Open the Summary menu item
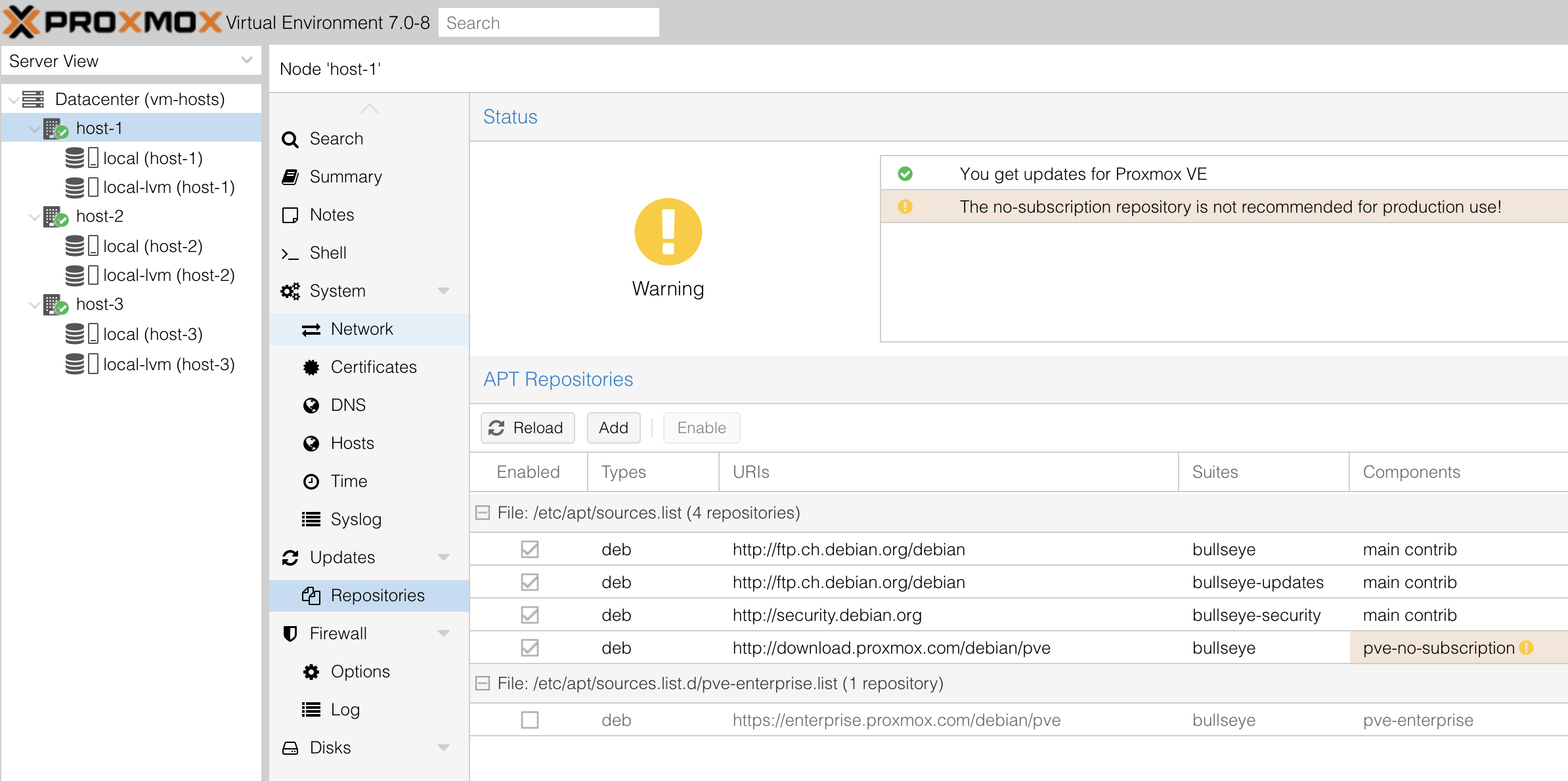 point(369,177)
